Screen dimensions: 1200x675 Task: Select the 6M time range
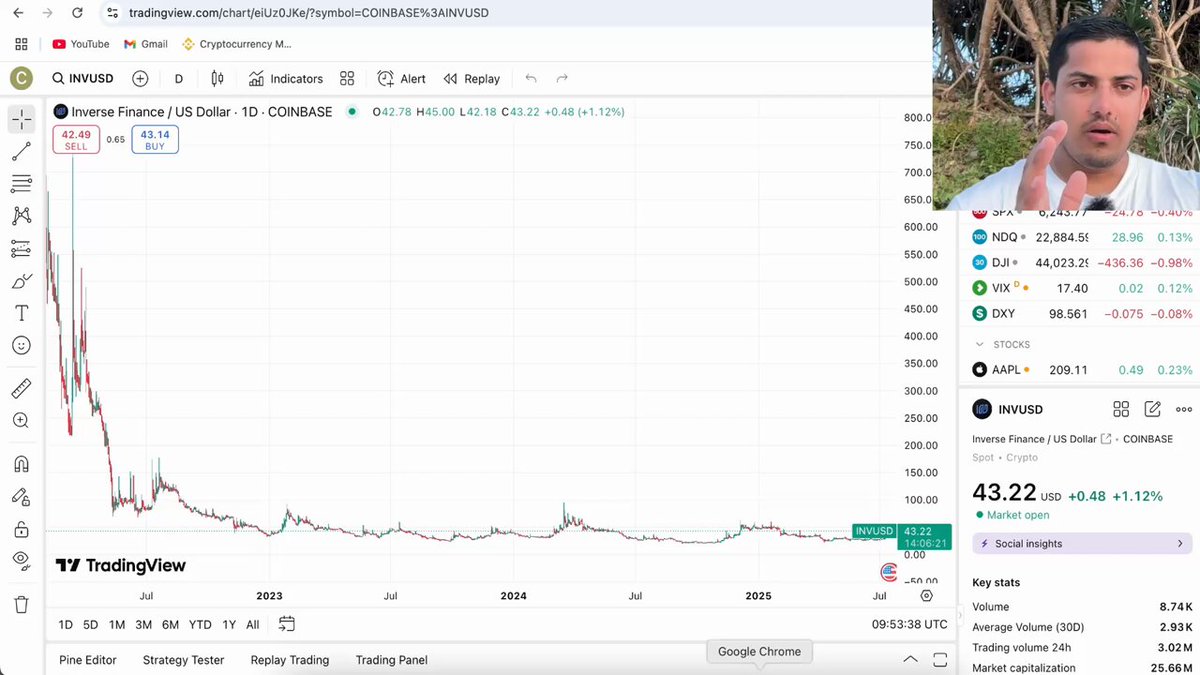pyautogui.click(x=170, y=624)
